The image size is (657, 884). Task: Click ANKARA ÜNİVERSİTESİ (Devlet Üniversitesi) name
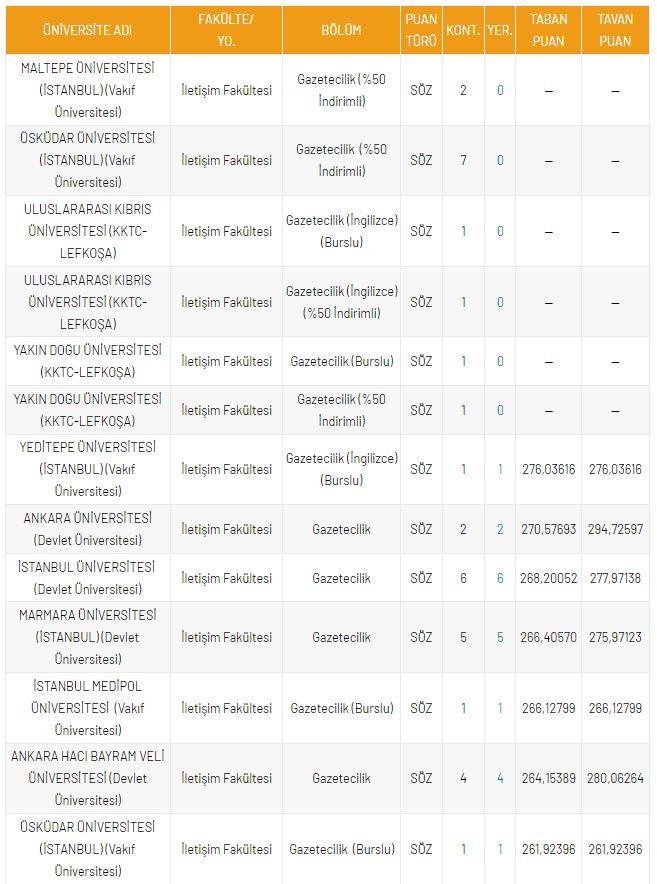pos(88,528)
